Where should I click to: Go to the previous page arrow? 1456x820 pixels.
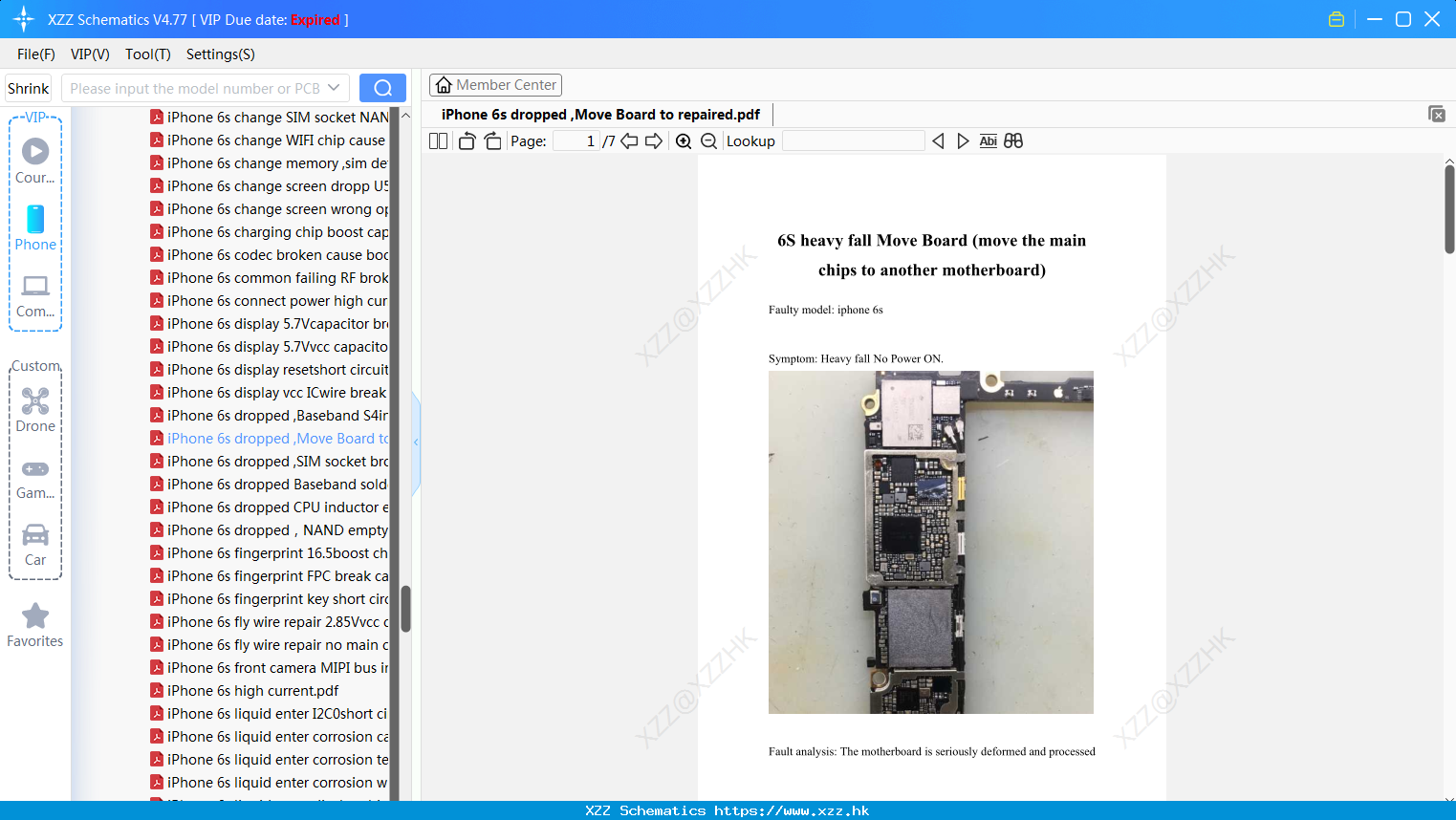click(x=629, y=140)
